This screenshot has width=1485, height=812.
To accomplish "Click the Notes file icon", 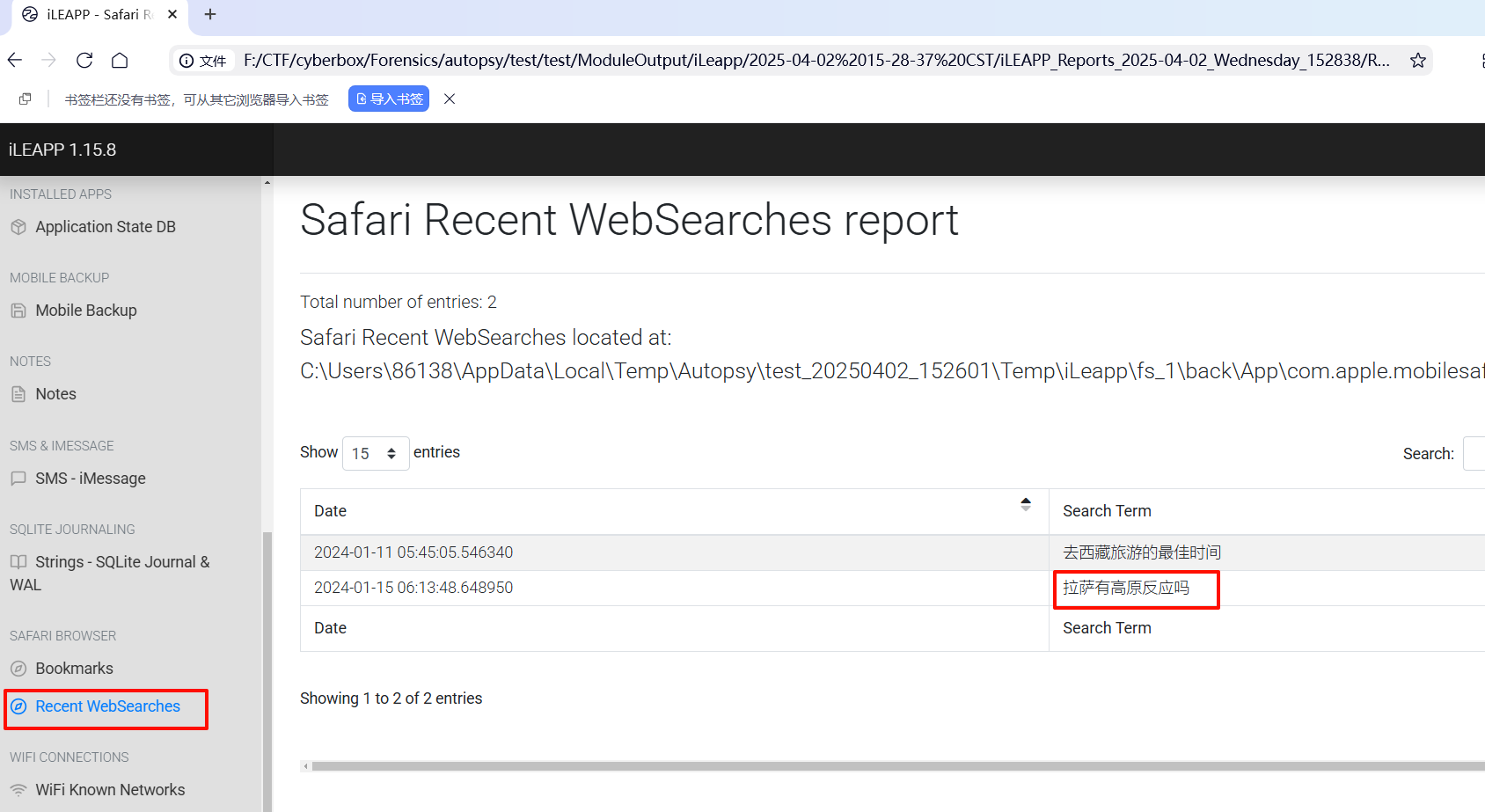I will tap(18, 394).
